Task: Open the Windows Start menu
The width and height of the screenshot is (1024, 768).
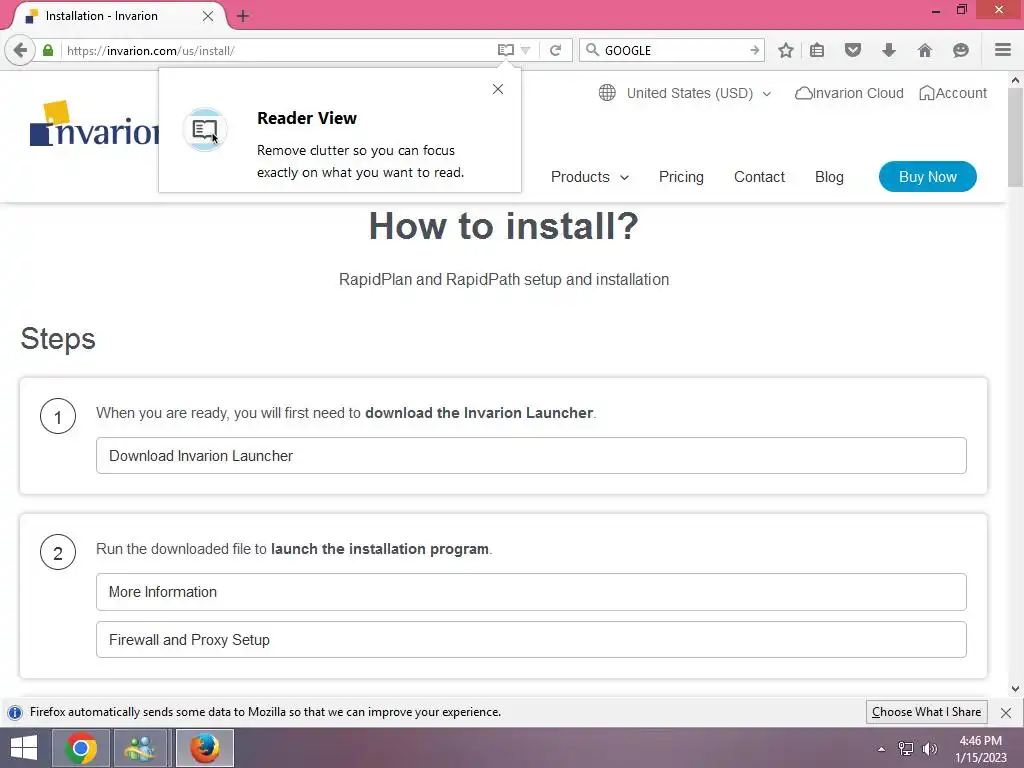Action: point(24,748)
